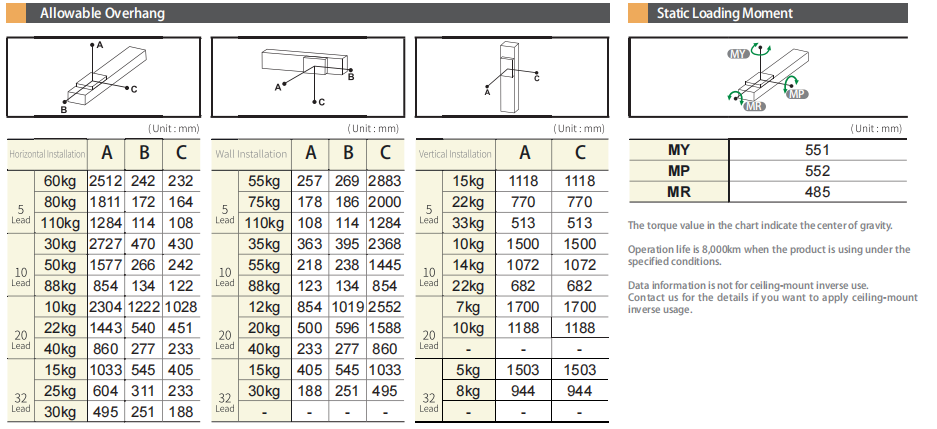Click point C in vertical installation diagram
Viewport: 937px width, 429px height.
pyautogui.click(x=537, y=77)
